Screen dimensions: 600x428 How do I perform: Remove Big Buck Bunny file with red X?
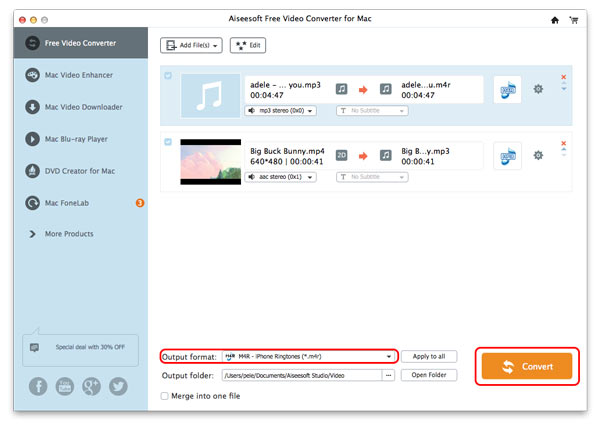click(564, 143)
